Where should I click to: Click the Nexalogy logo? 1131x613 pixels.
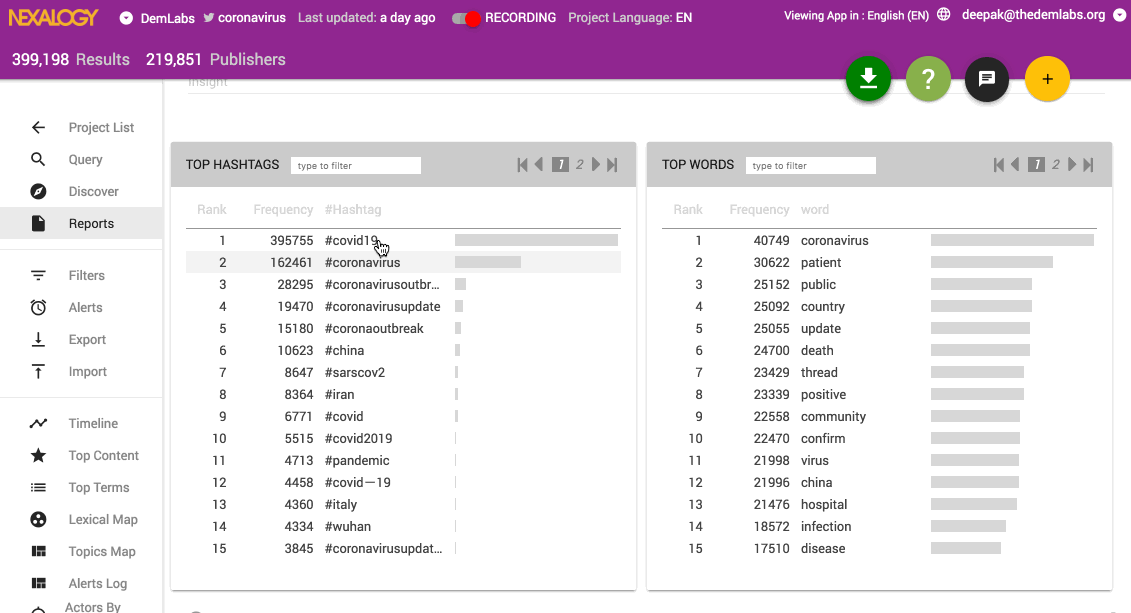[x=53, y=17]
